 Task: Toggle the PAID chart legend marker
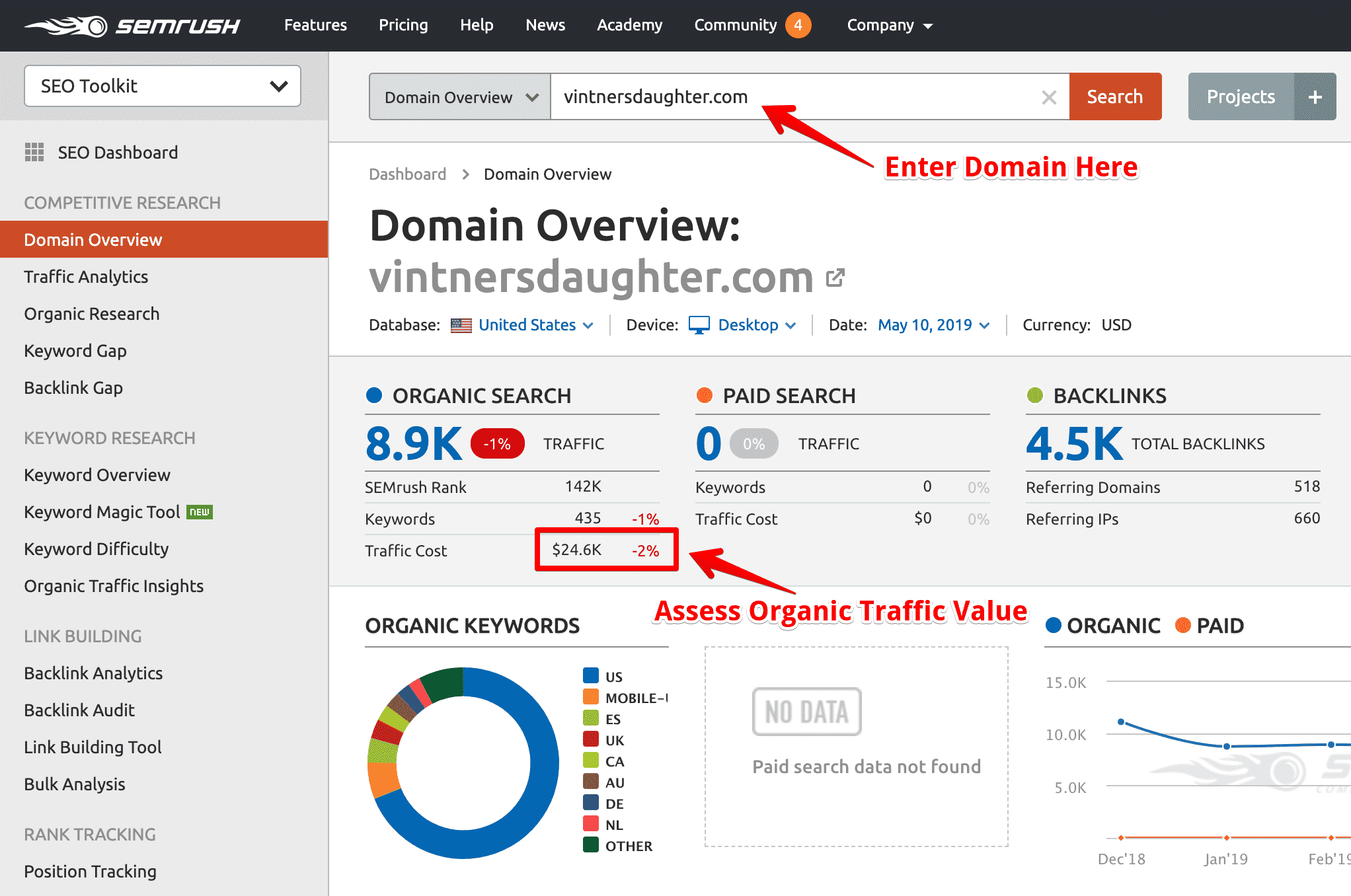pos(1182,625)
